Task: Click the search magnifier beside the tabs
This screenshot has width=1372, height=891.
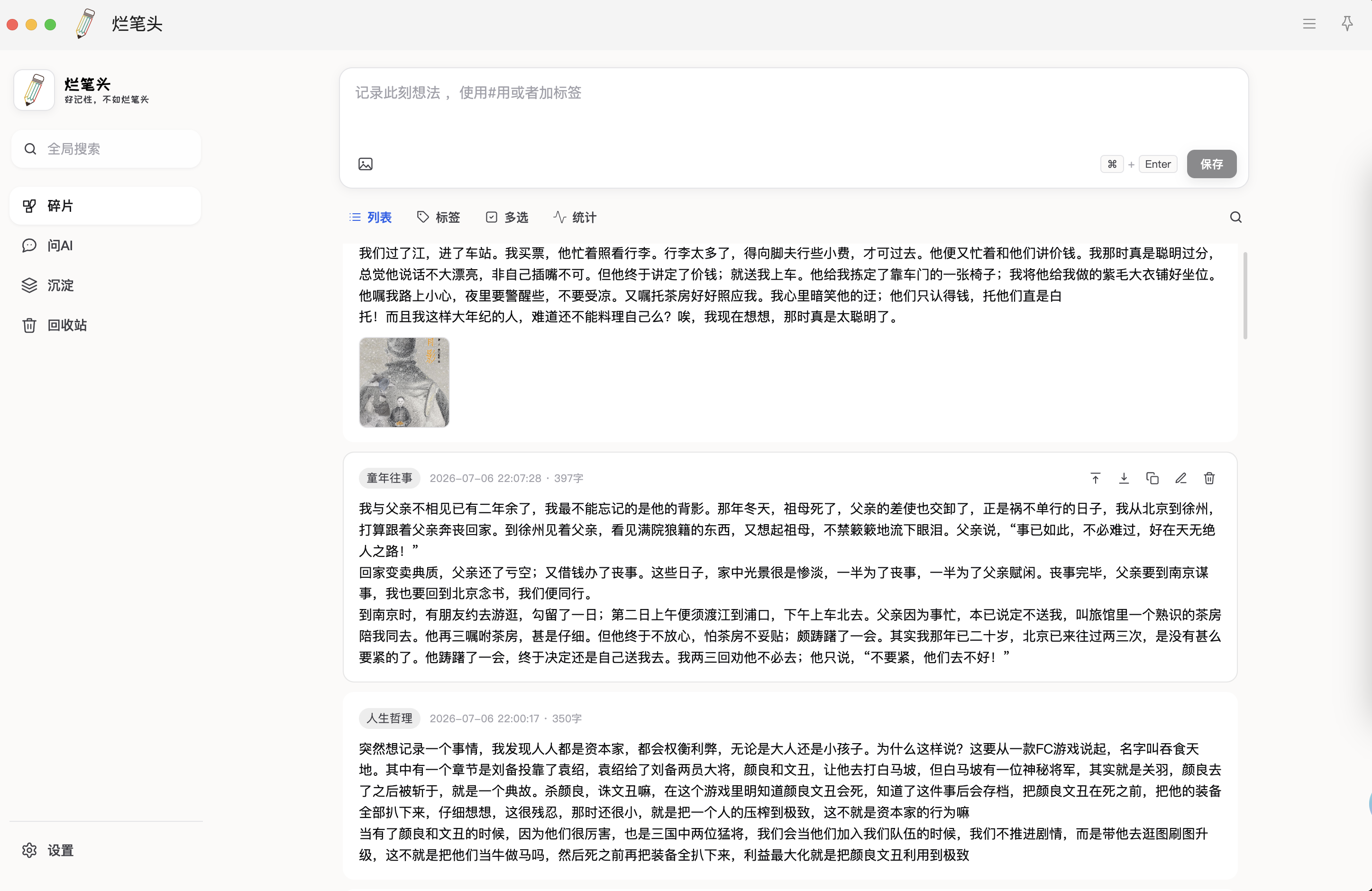Action: pyautogui.click(x=1235, y=217)
